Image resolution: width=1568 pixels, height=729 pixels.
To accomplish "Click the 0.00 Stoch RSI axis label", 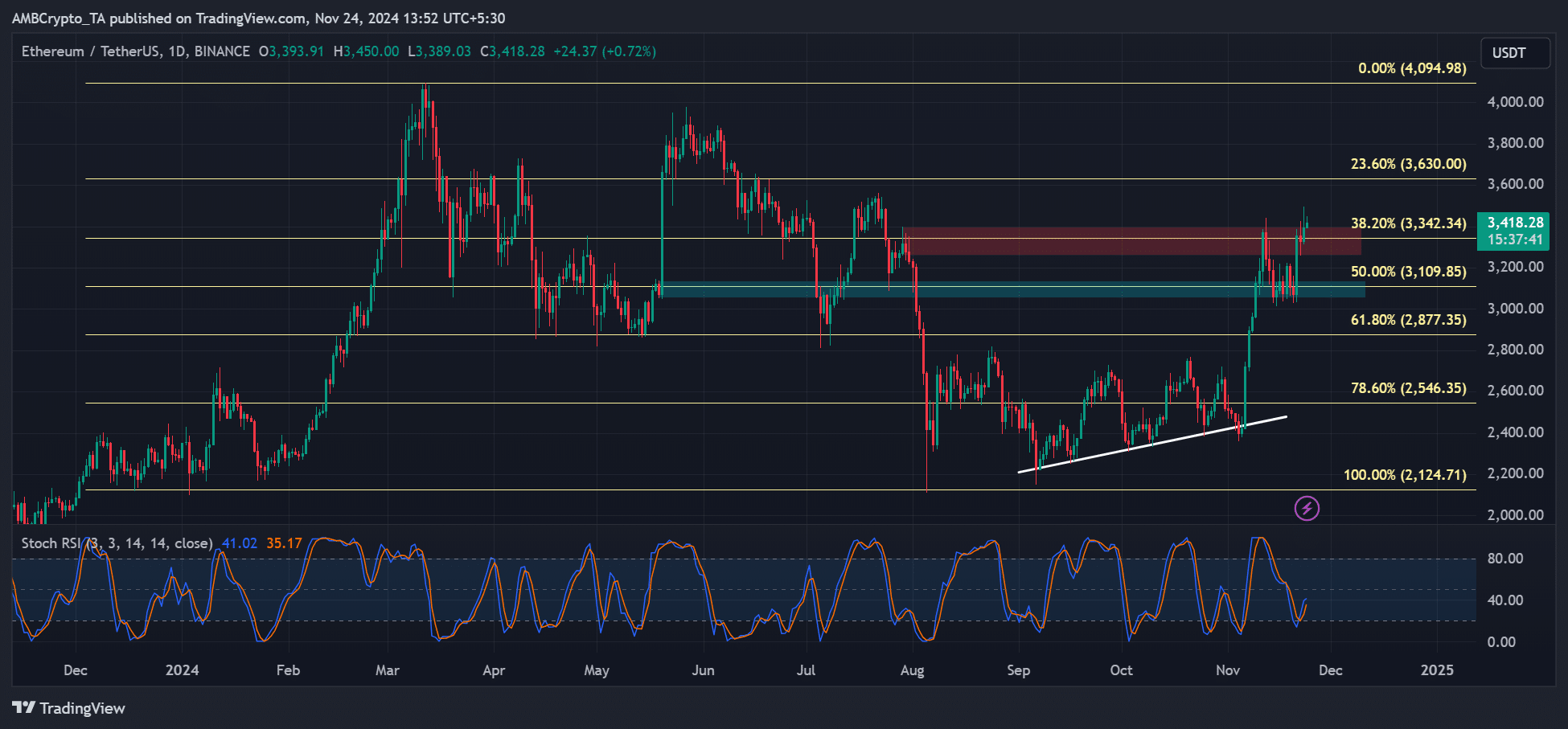I will 1501,642.
